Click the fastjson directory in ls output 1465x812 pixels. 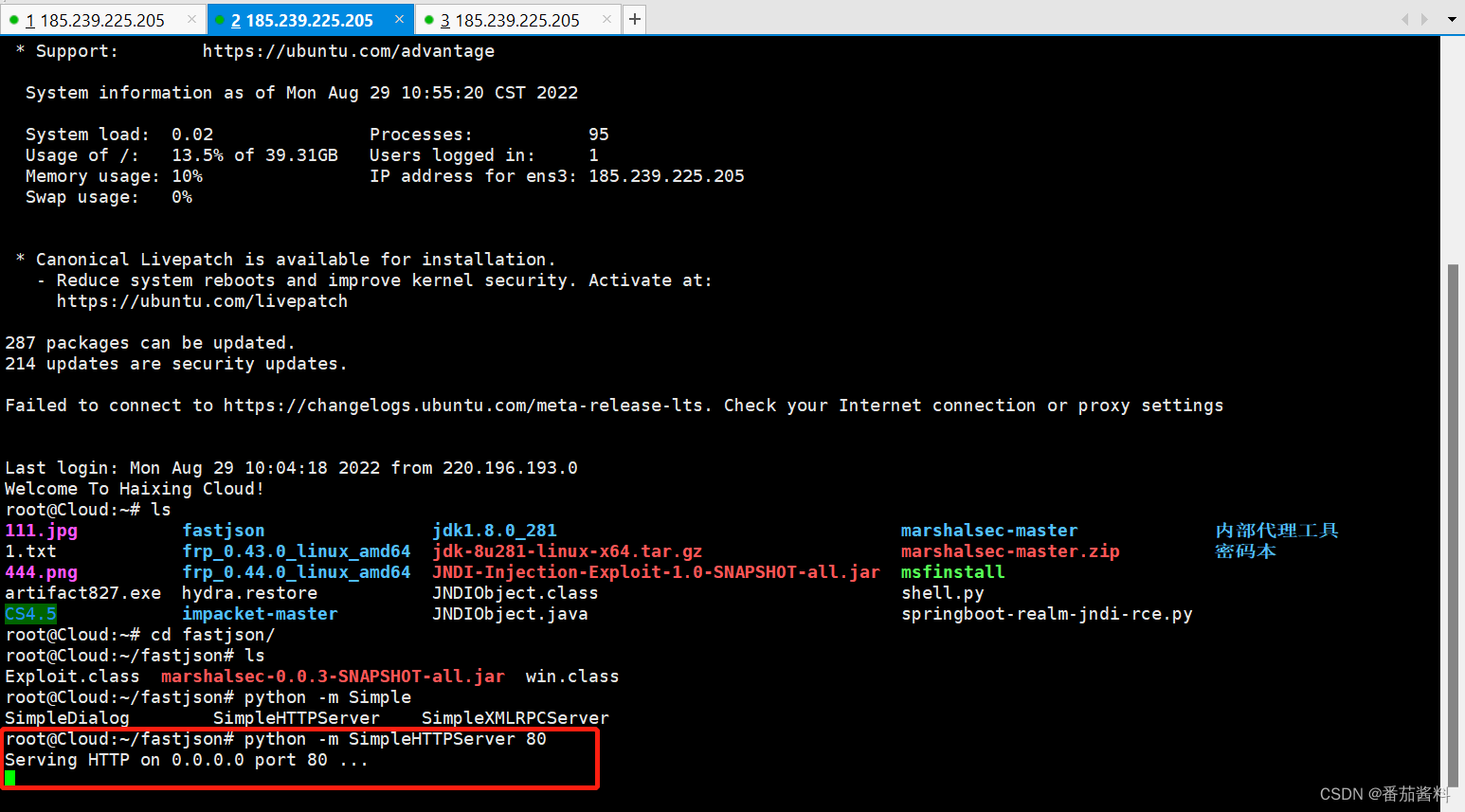(224, 531)
